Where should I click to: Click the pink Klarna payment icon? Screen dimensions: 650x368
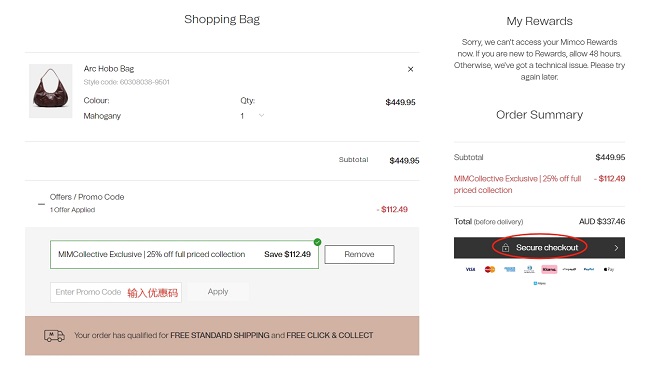[x=549, y=269]
